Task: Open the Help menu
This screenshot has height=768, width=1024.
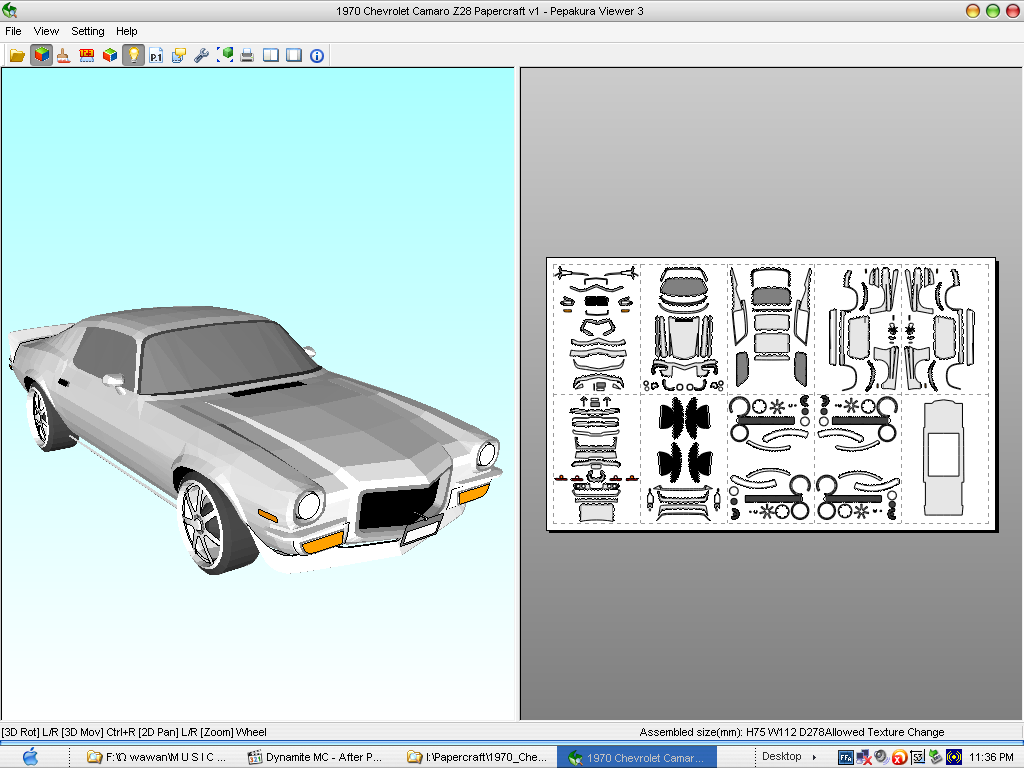Action: [127, 31]
